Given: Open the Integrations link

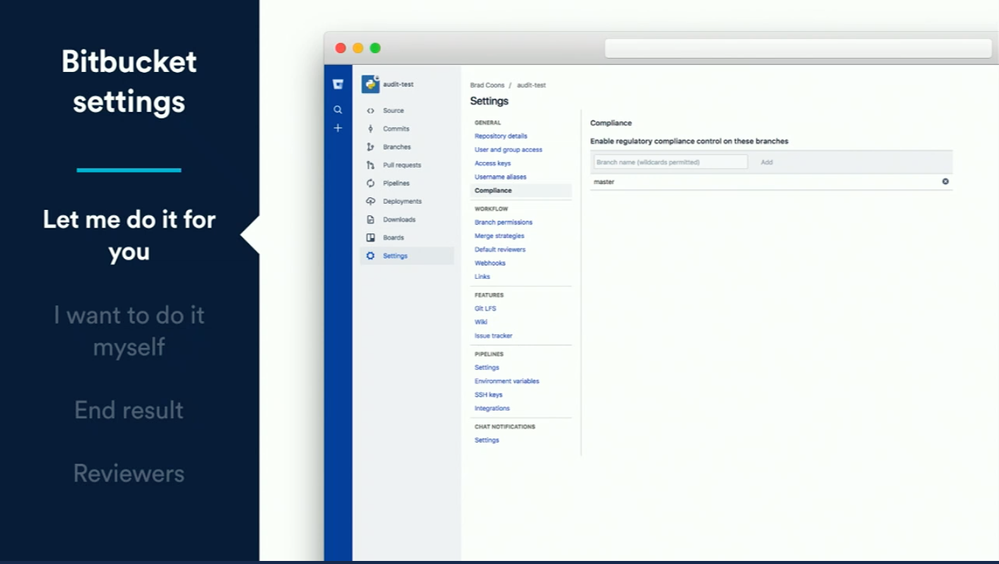Looking at the screenshot, I should point(492,409).
